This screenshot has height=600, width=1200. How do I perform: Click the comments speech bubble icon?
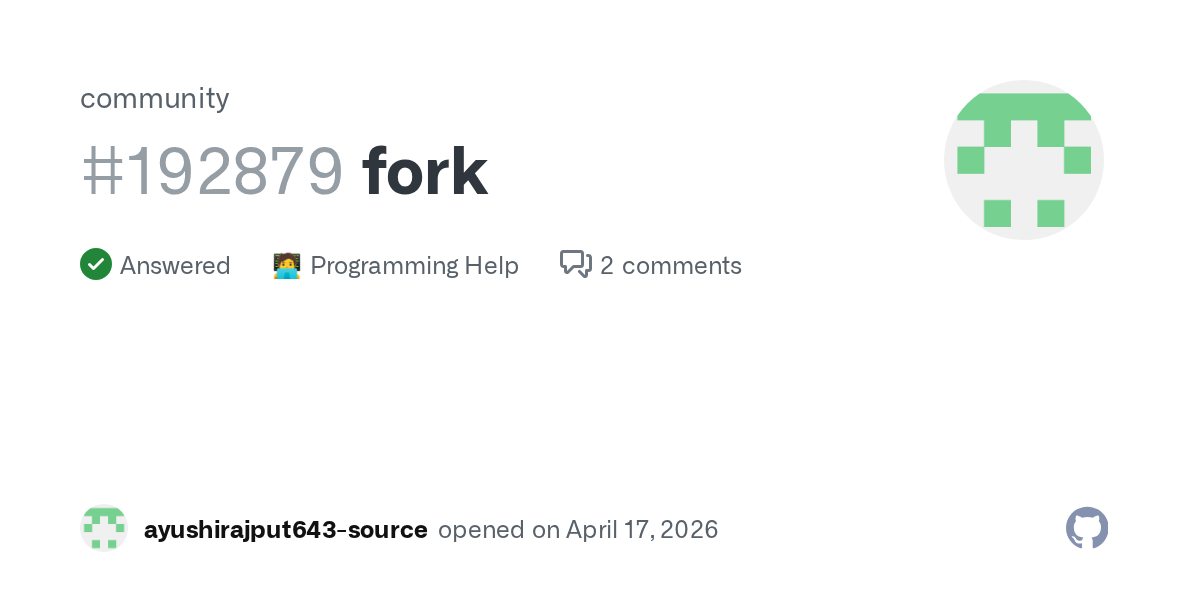[576, 264]
